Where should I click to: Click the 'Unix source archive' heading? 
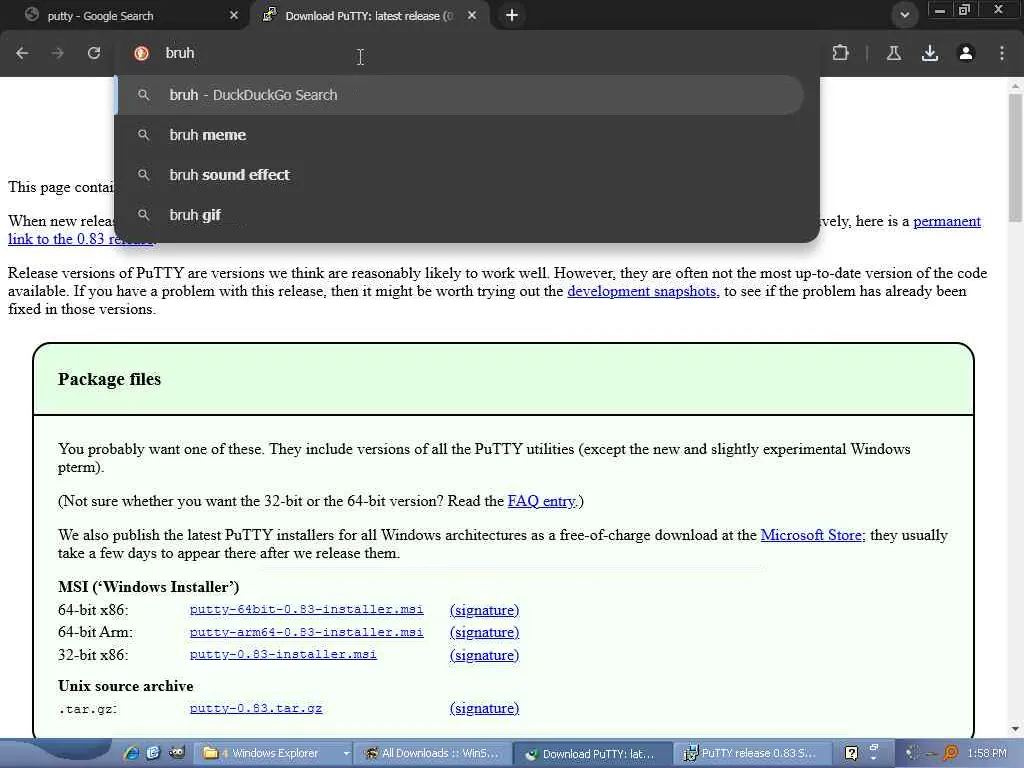point(125,686)
